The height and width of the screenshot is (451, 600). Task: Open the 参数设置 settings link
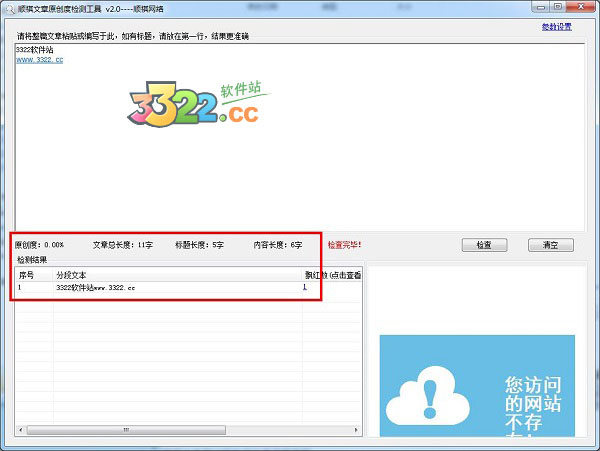click(x=557, y=27)
